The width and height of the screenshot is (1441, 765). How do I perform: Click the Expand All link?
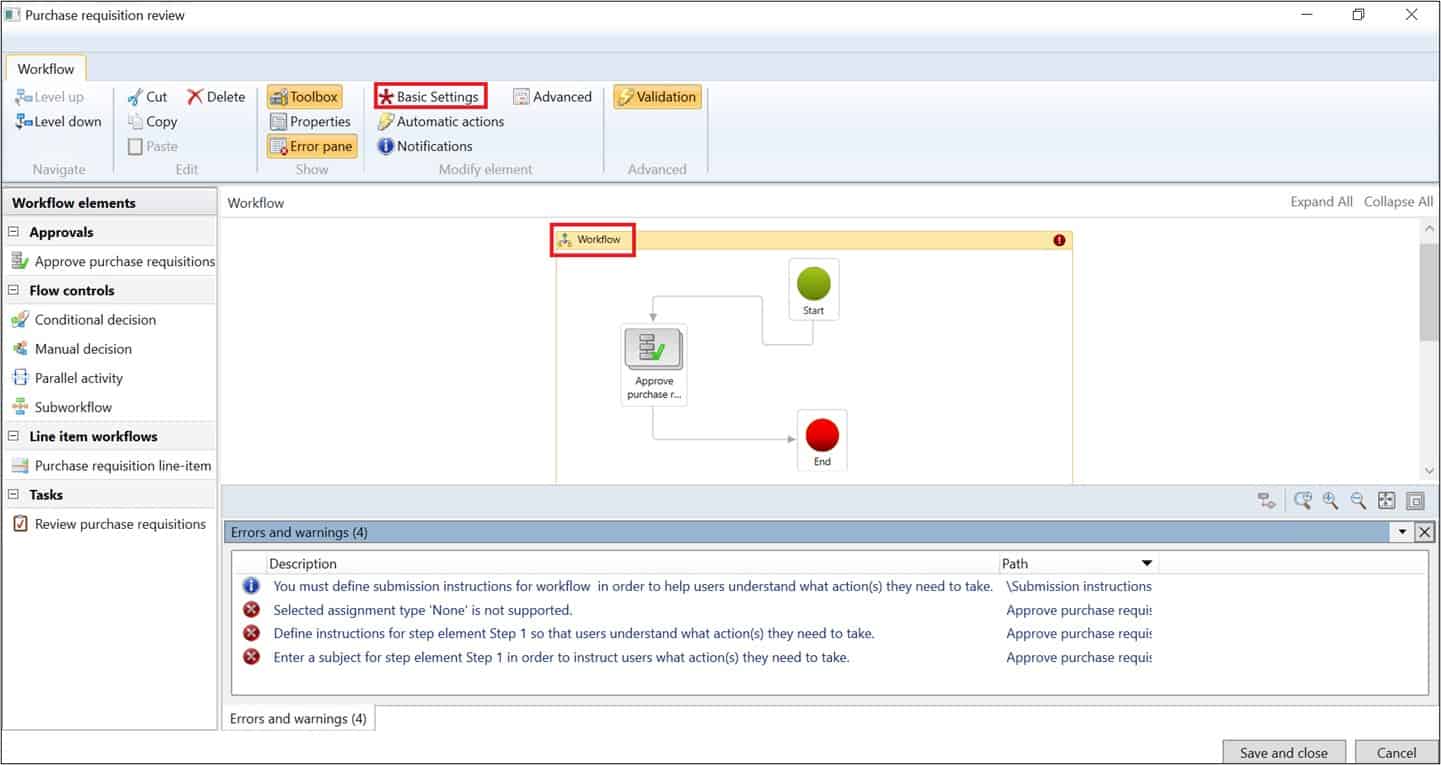tap(1321, 201)
